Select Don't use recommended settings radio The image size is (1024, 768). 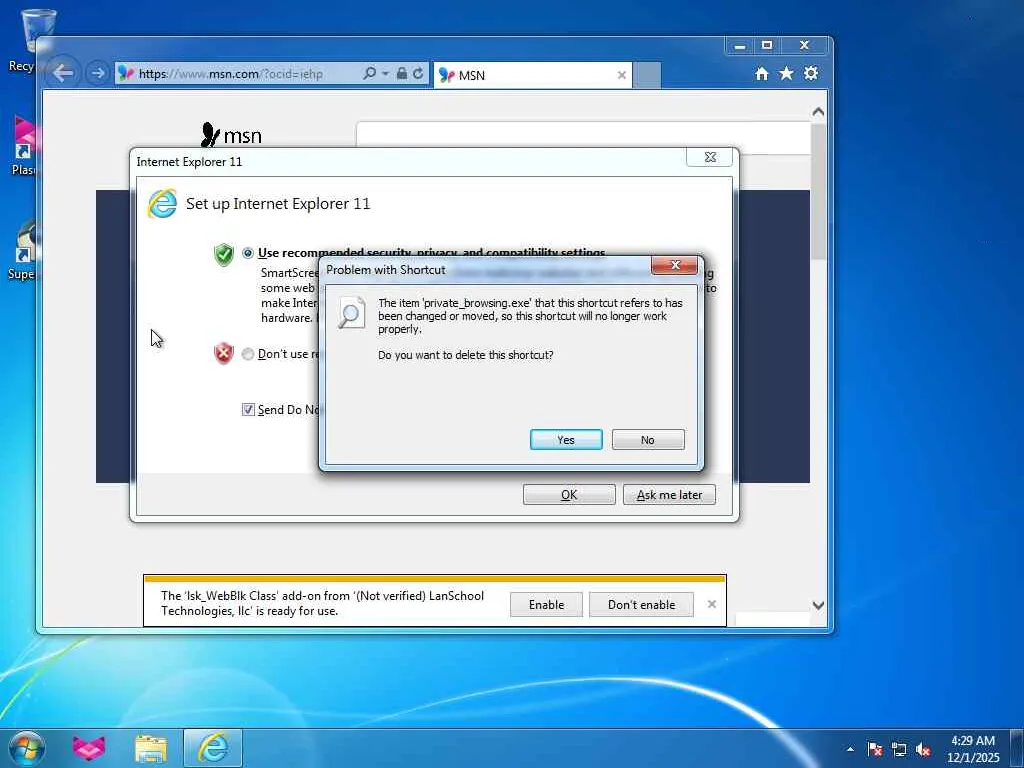click(x=248, y=354)
